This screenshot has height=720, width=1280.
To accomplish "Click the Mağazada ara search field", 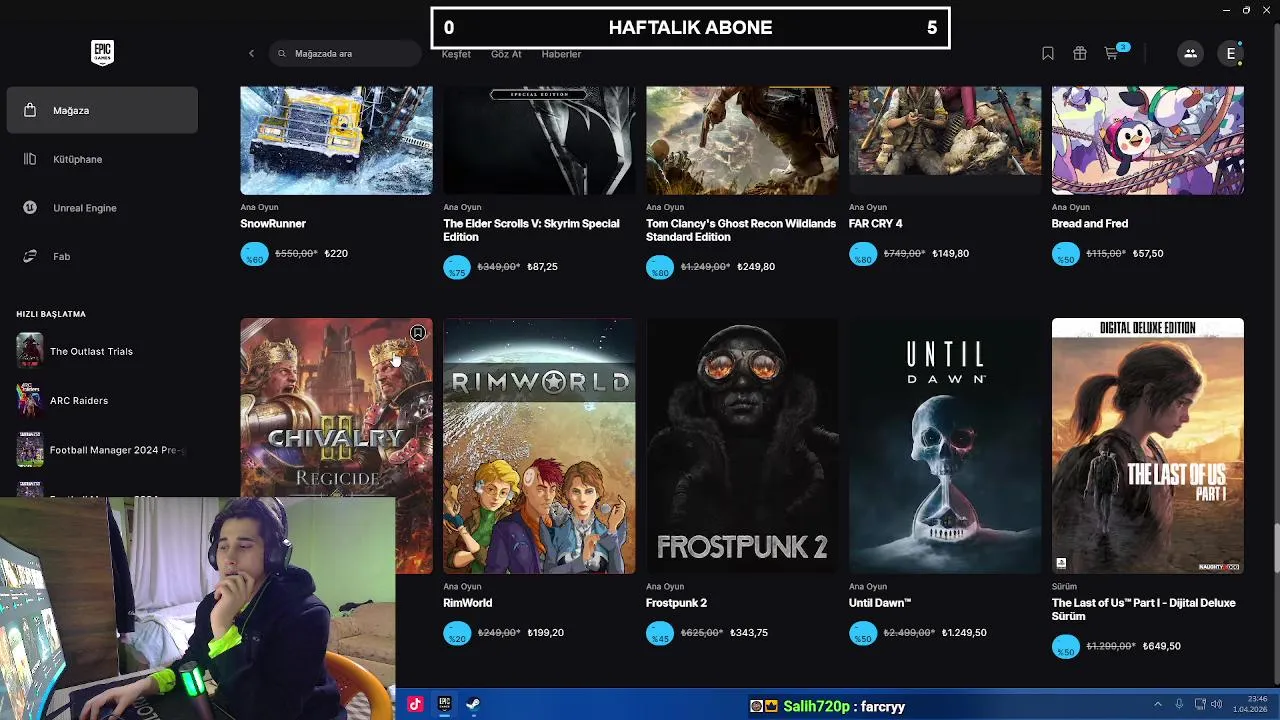I will pyautogui.click(x=345, y=53).
